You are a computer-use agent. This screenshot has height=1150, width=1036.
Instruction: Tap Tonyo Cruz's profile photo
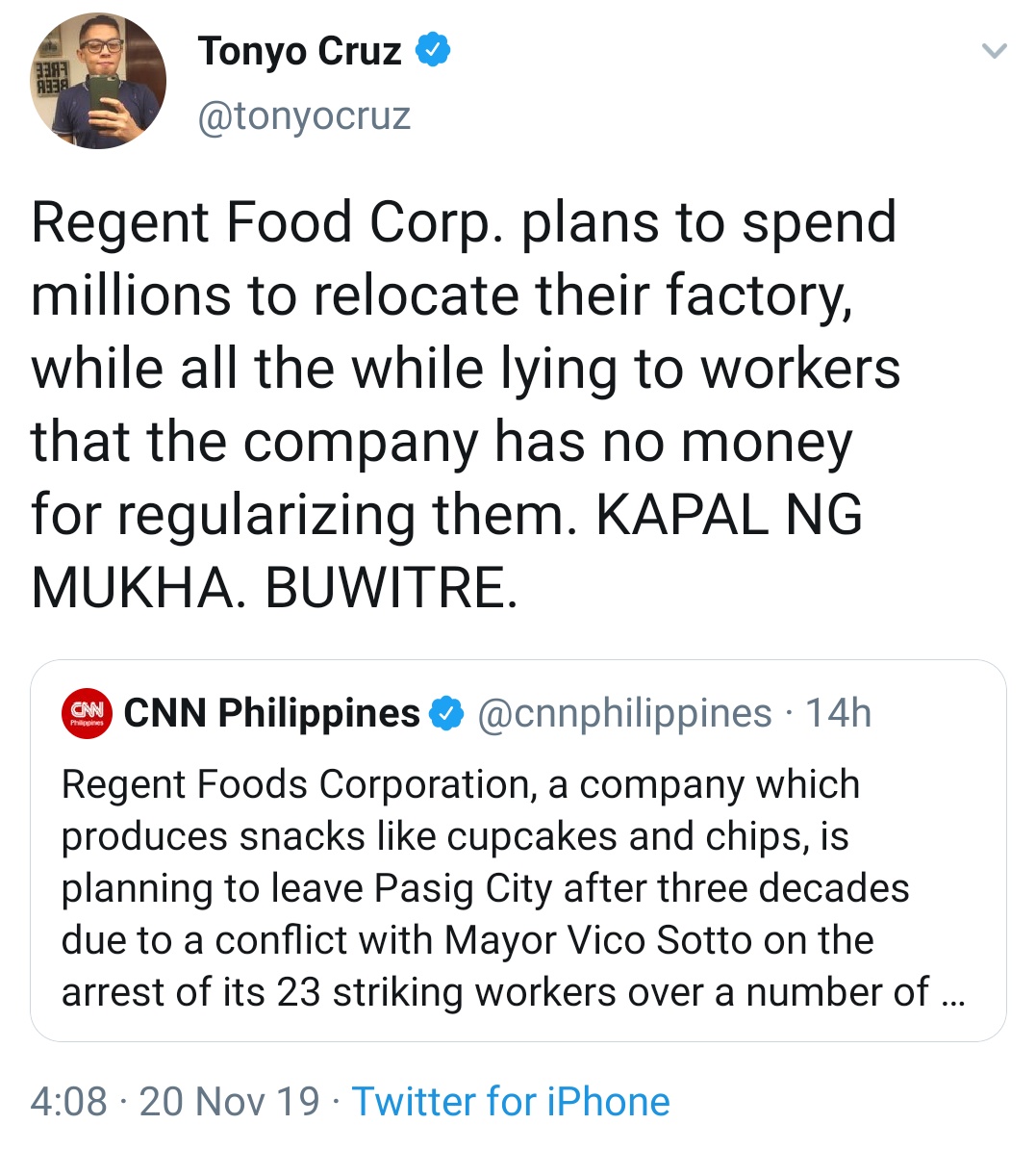click(x=98, y=81)
